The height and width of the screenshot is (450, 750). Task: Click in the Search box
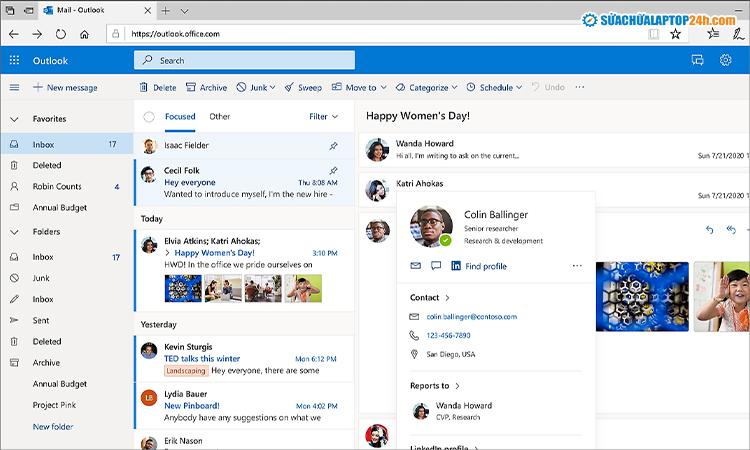245,60
